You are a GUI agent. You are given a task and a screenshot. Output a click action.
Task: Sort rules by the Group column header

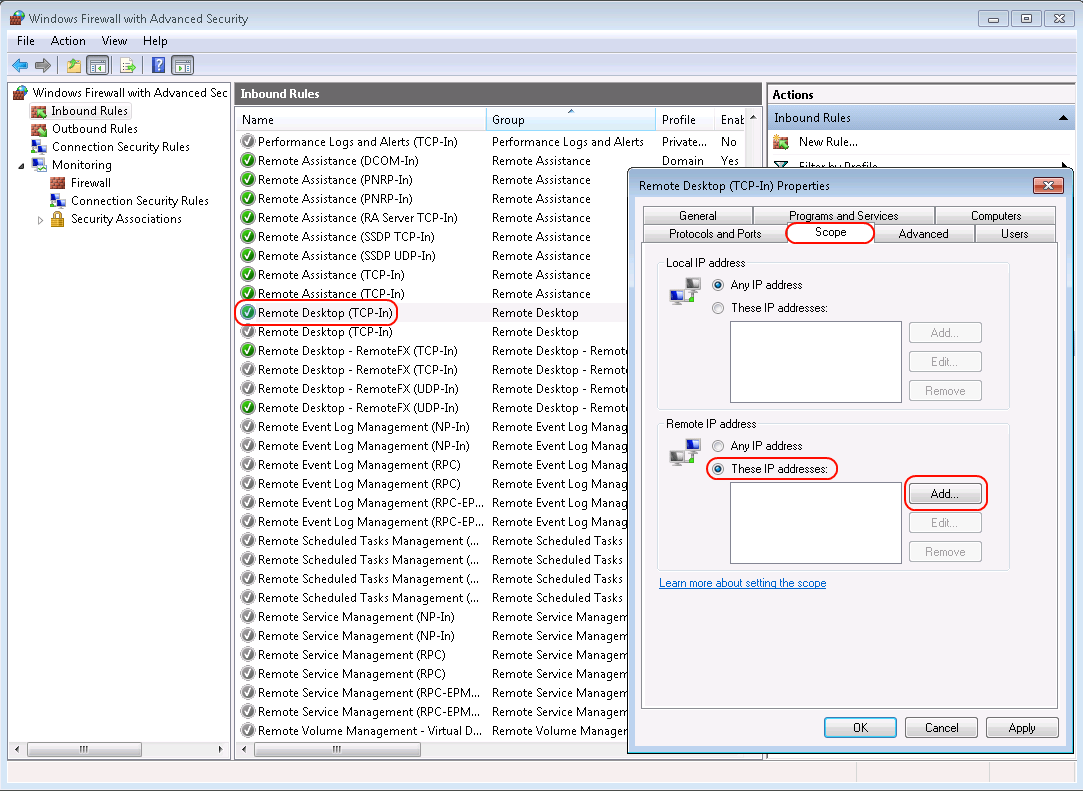(x=570, y=120)
